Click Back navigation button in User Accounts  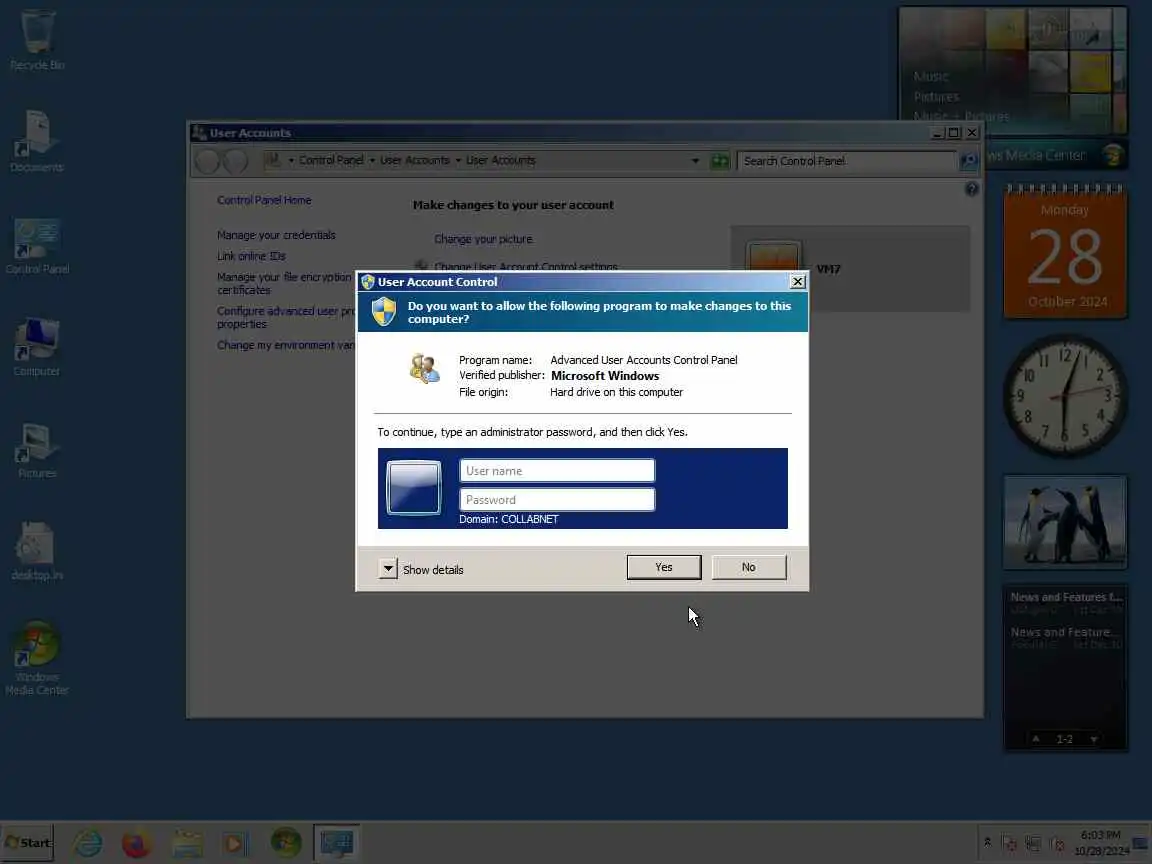click(x=207, y=161)
